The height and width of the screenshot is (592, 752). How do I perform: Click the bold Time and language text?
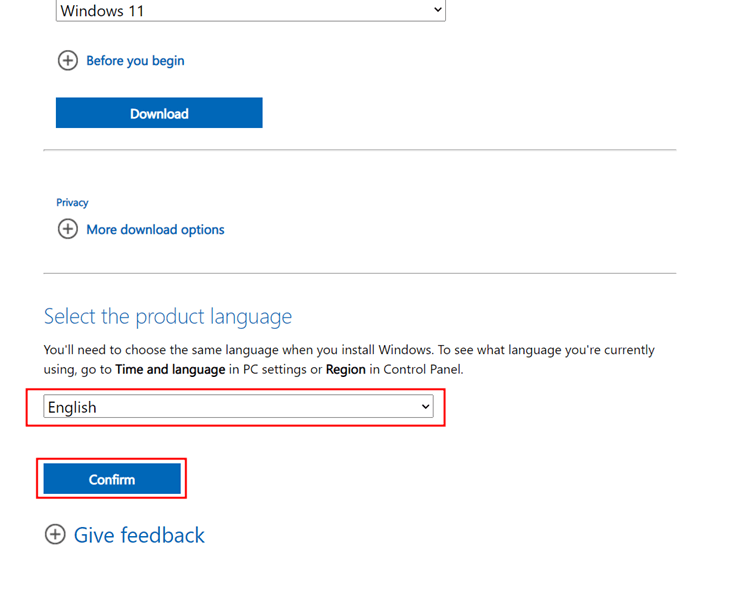pyautogui.click(x=170, y=369)
